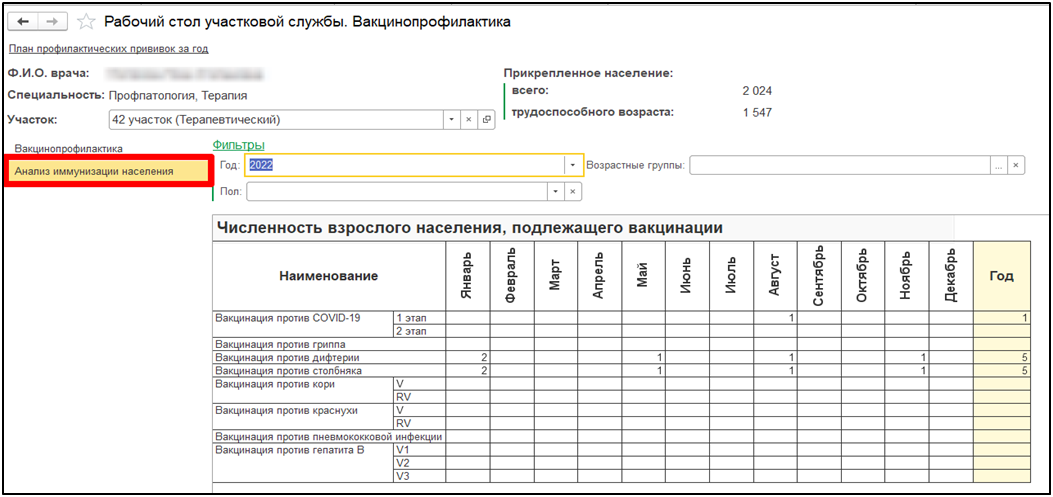1053x497 pixels.
Task: Open selected Участок record via open icon
Action: (487, 120)
